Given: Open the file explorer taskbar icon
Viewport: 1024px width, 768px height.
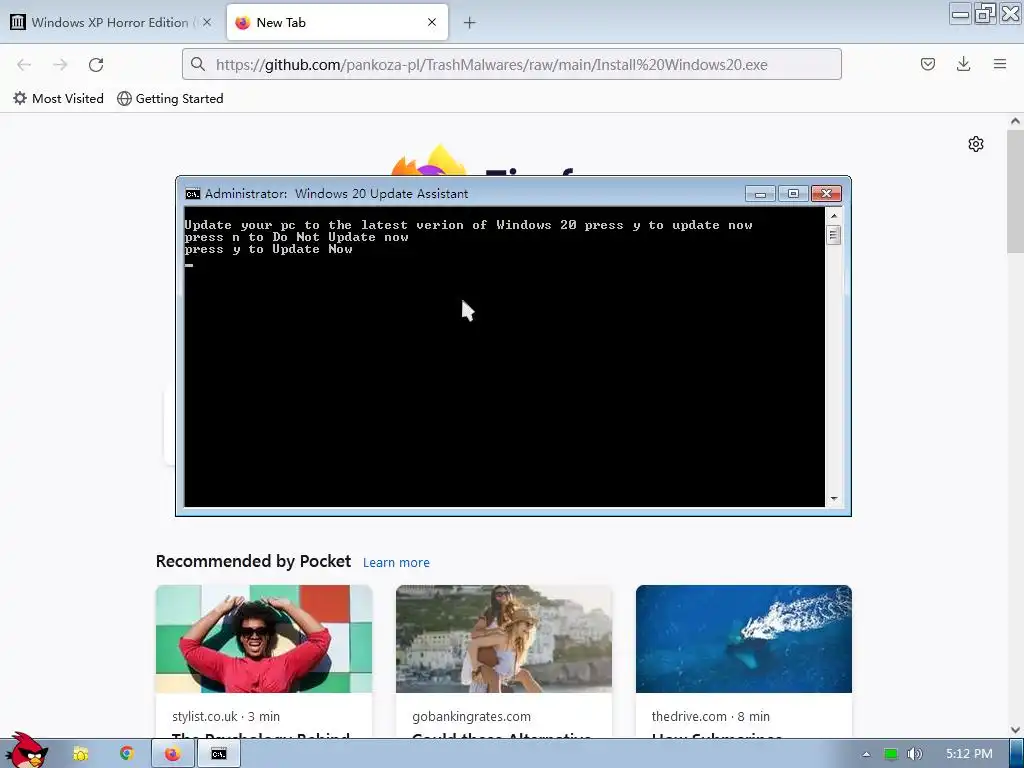Looking at the screenshot, I should pyautogui.click(x=80, y=754).
